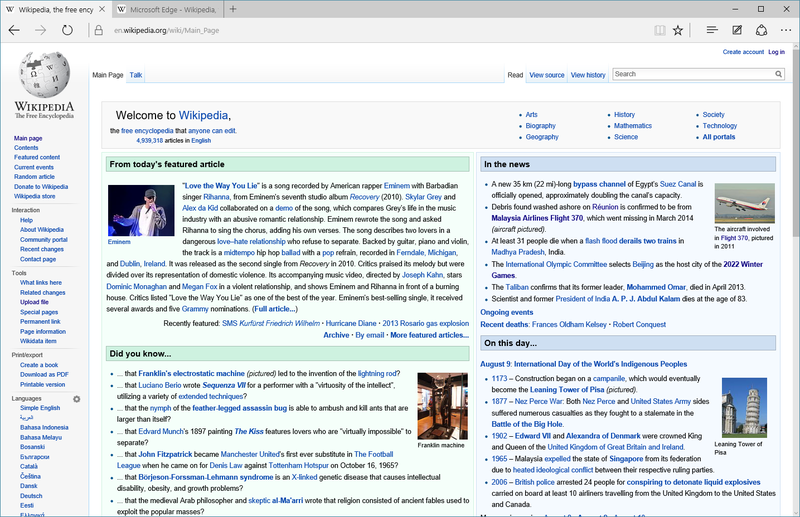Click the Eminem photo thumbnail
The width and height of the screenshot is (800, 517).
141,210
